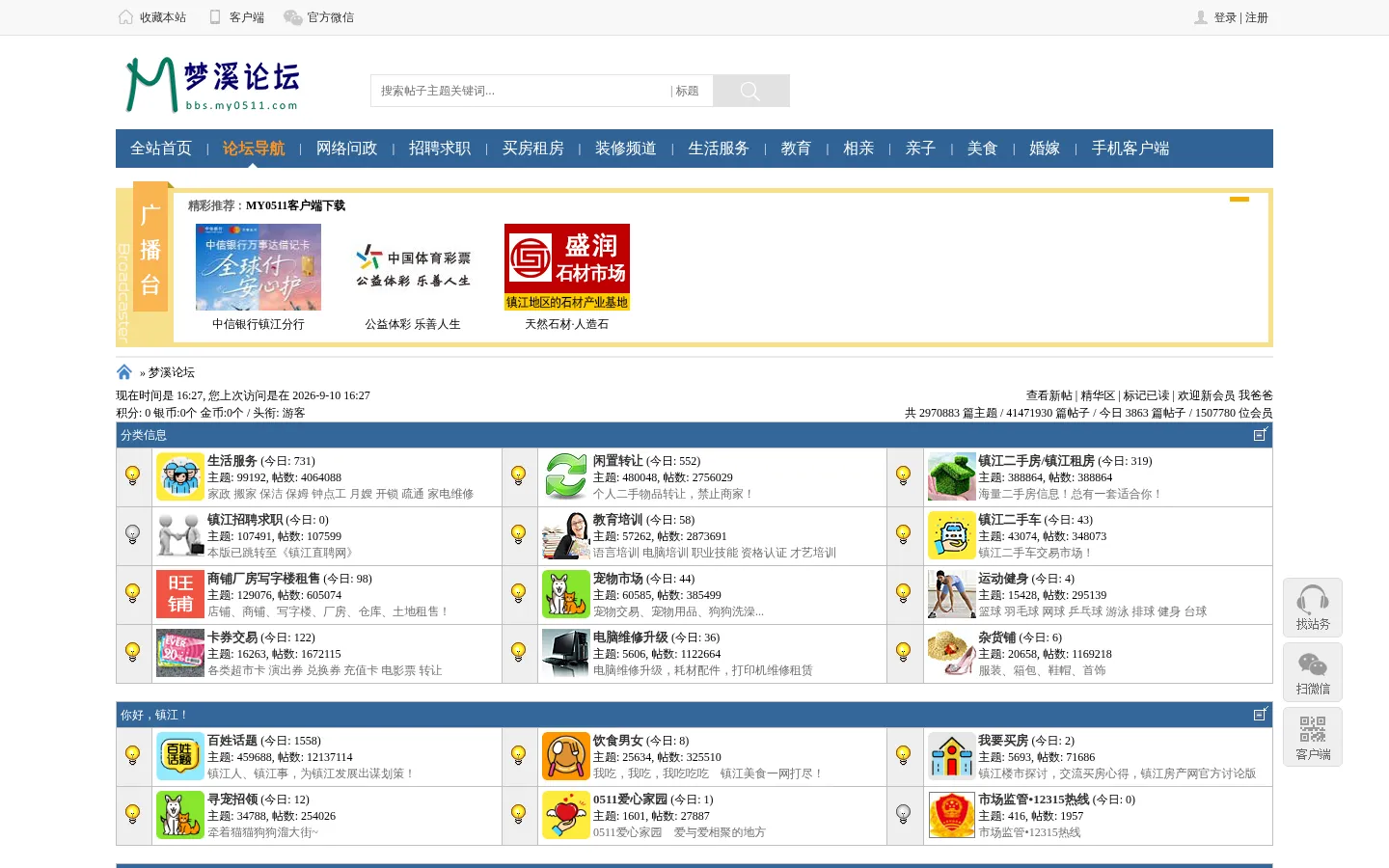Collapse the 分类信息 section
1389x868 pixels.
1260,435
